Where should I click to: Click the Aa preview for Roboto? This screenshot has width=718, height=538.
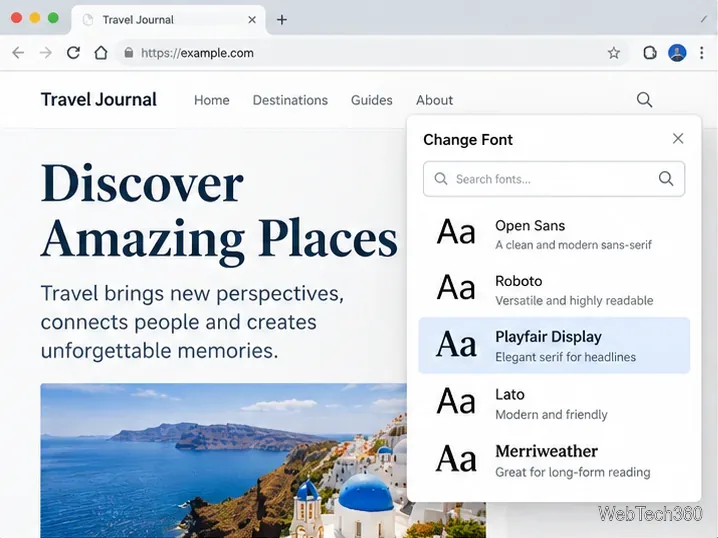(x=456, y=288)
